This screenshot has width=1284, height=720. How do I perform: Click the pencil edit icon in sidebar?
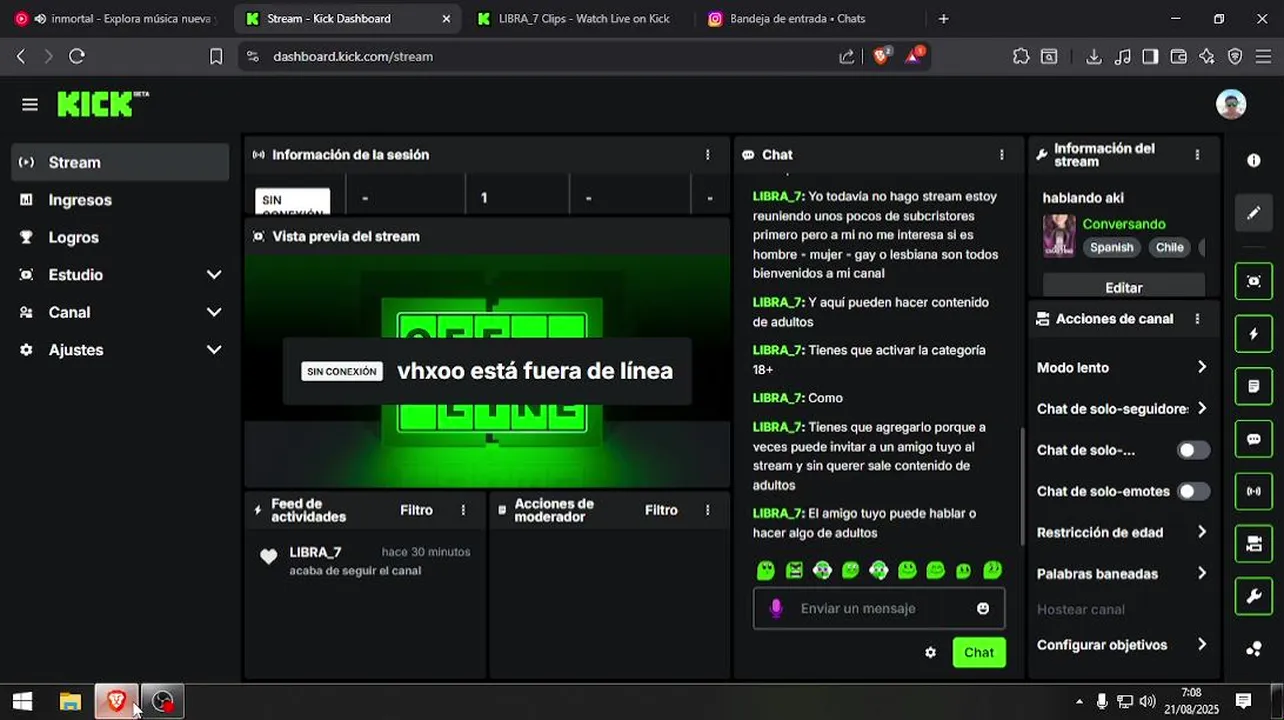pos(1254,213)
